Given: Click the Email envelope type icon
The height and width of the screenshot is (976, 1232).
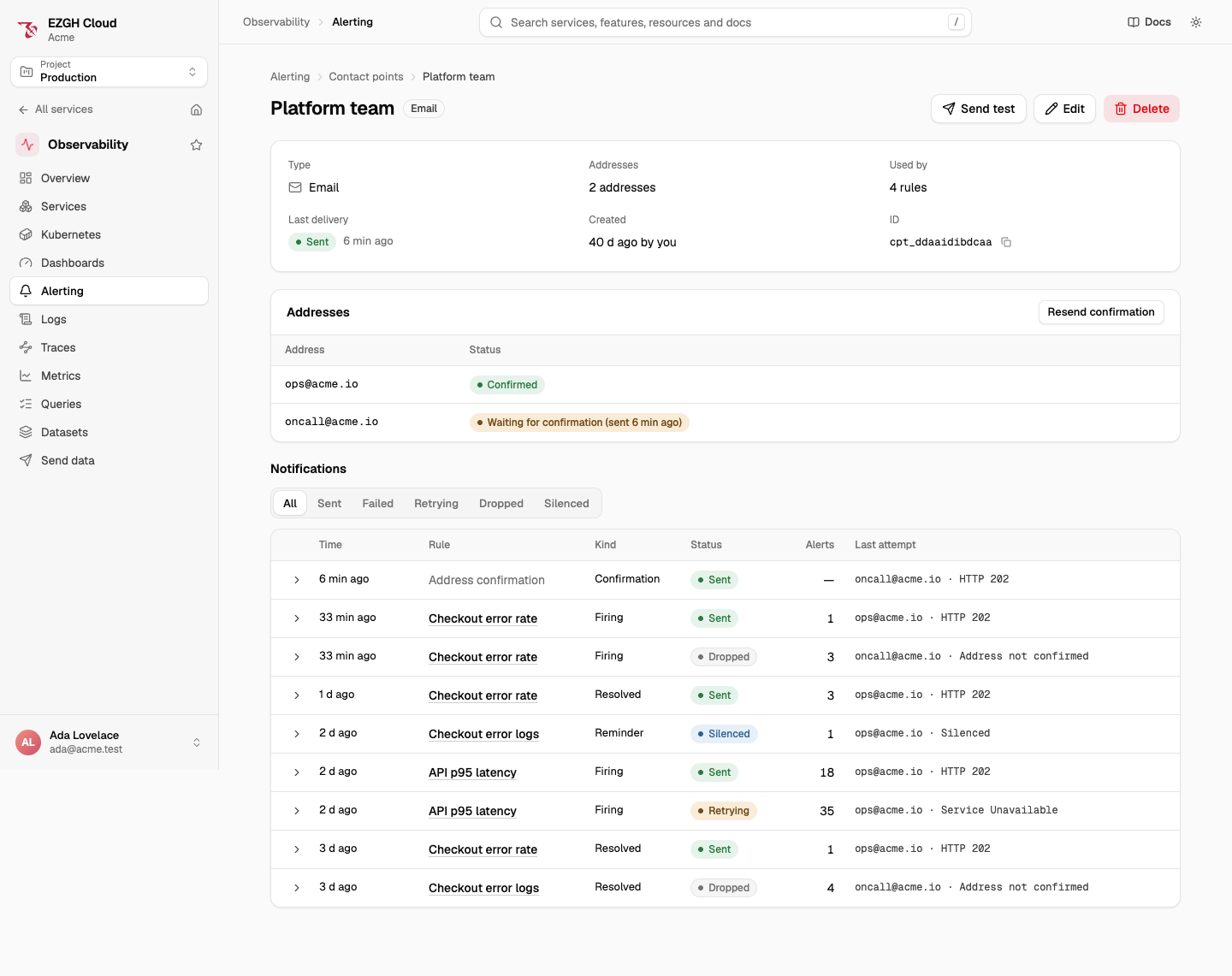Looking at the screenshot, I should coord(295,187).
